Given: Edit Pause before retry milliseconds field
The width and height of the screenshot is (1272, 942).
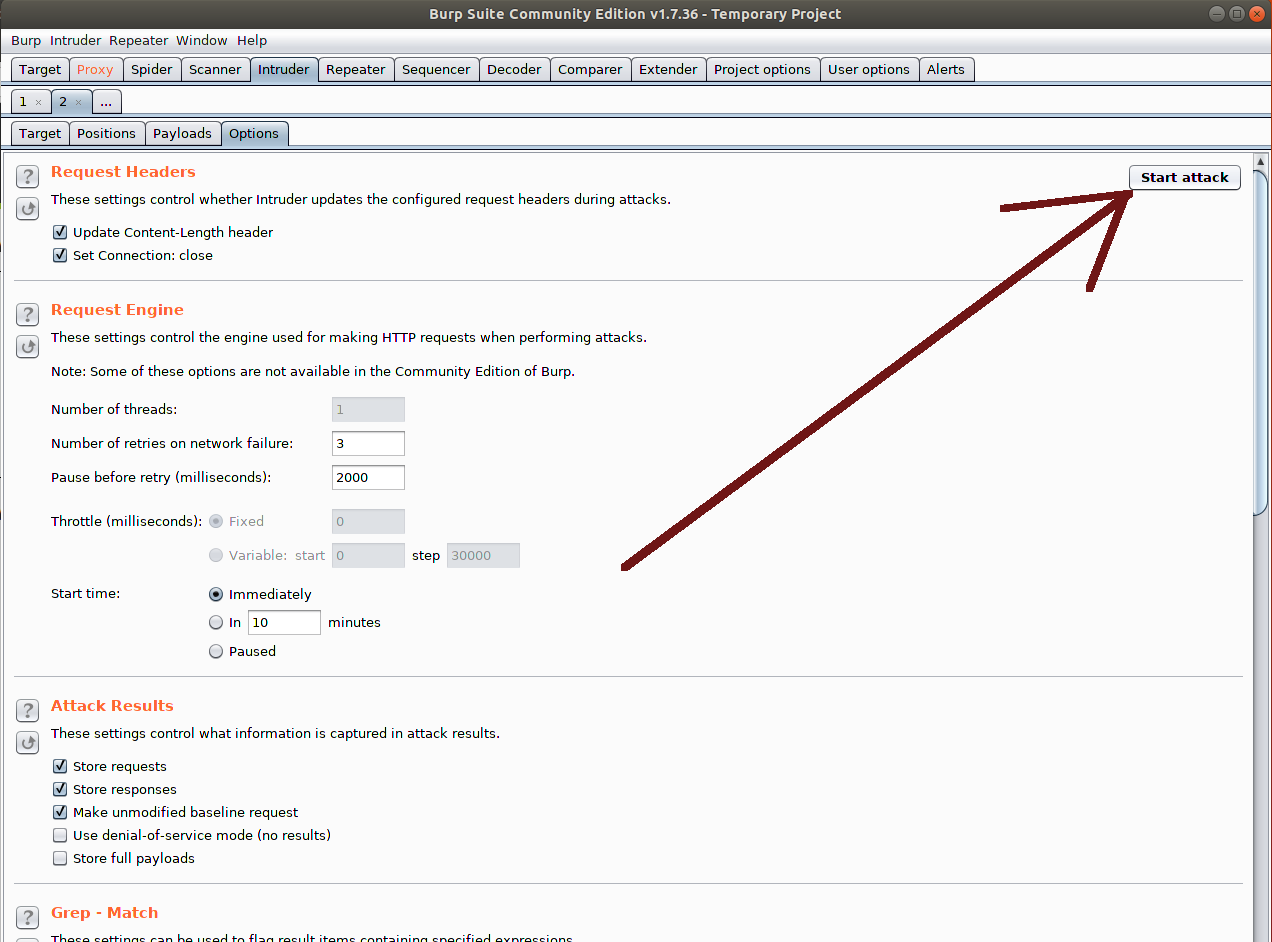Looking at the screenshot, I should click(368, 477).
